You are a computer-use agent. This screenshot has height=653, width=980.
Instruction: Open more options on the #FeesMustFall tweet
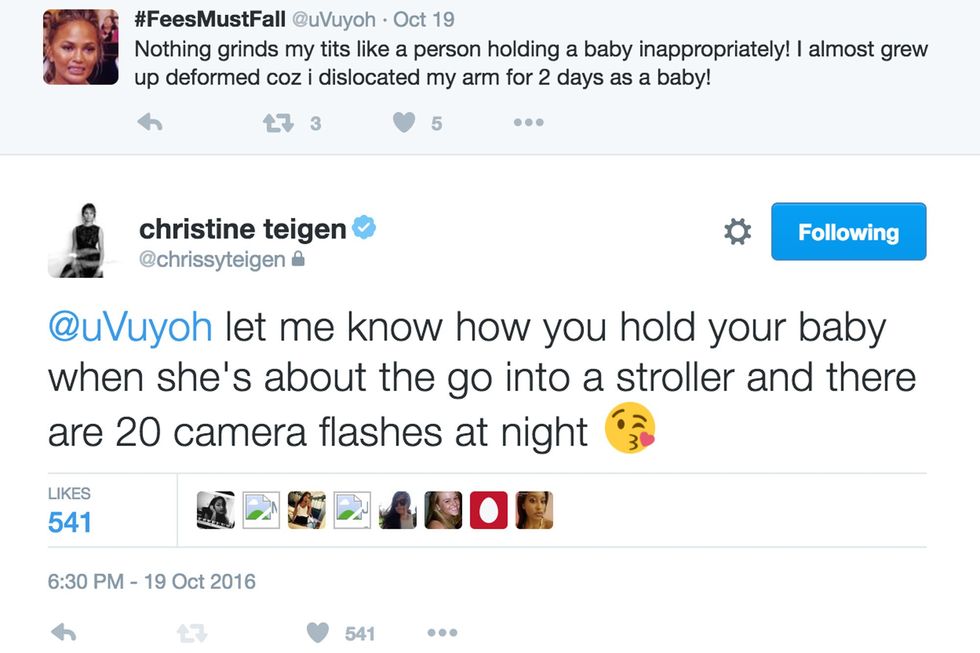[528, 123]
